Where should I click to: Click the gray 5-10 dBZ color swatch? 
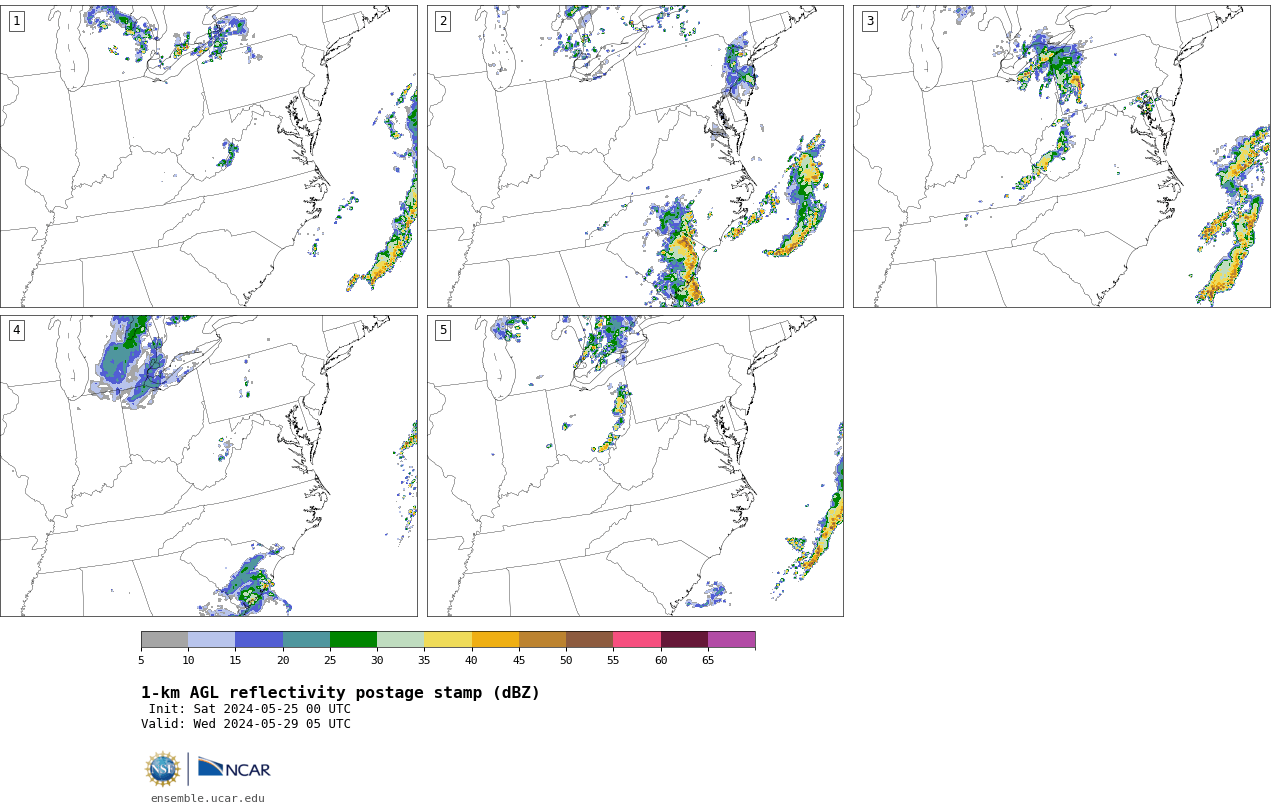click(x=165, y=640)
